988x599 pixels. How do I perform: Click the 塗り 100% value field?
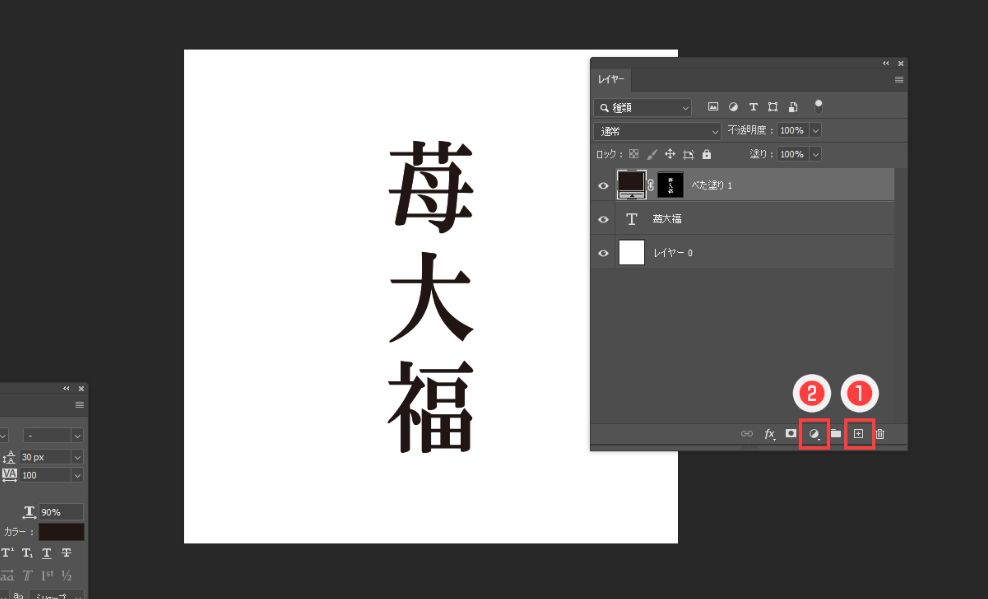(x=793, y=154)
